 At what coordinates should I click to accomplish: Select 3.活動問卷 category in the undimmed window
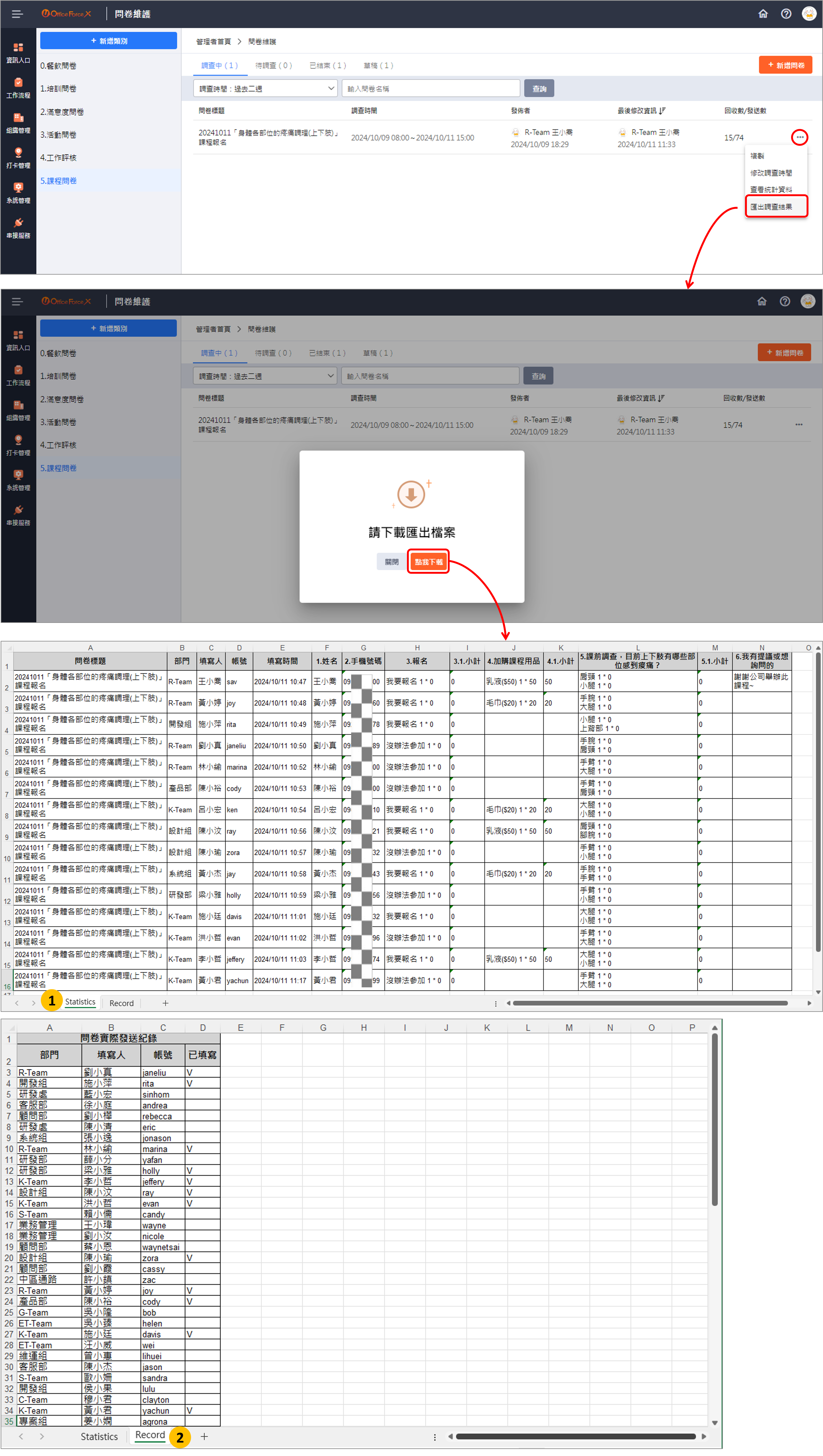(109, 135)
